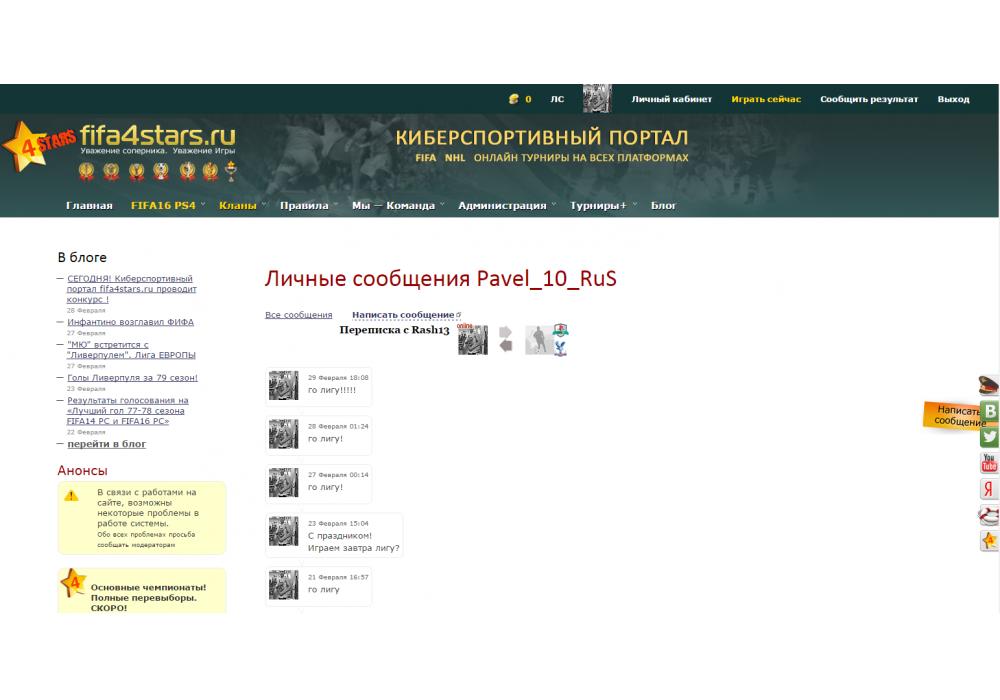Open Rash13's silhouette player avatar
Viewport: 1000px width, 700px height.
[x=539, y=340]
